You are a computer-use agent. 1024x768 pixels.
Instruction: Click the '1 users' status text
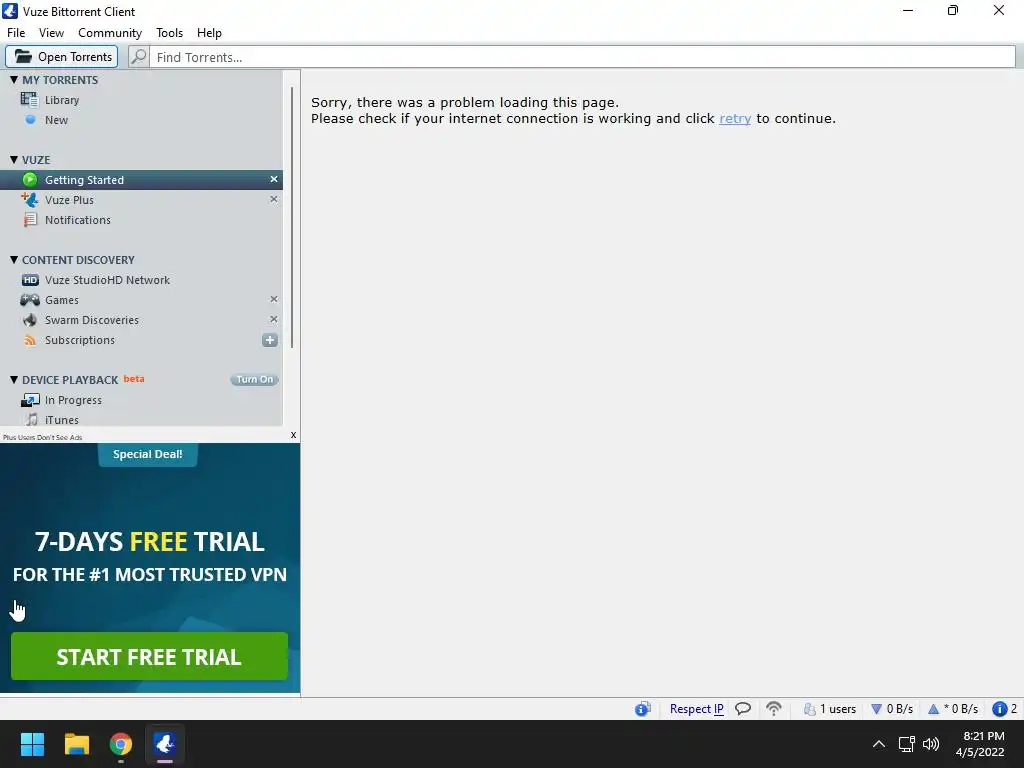click(x=838, y=709)
